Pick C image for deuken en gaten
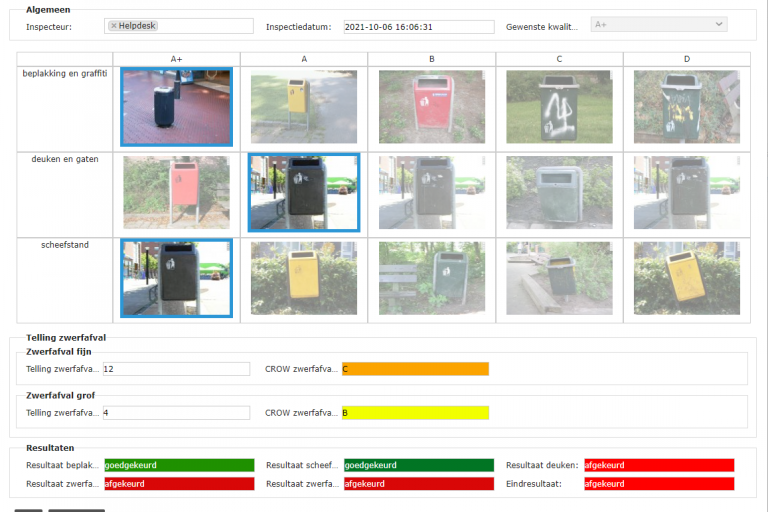Image resolution: width=768 pixels, height=512 pixels. pyautogui.click(x=559, y=192)
